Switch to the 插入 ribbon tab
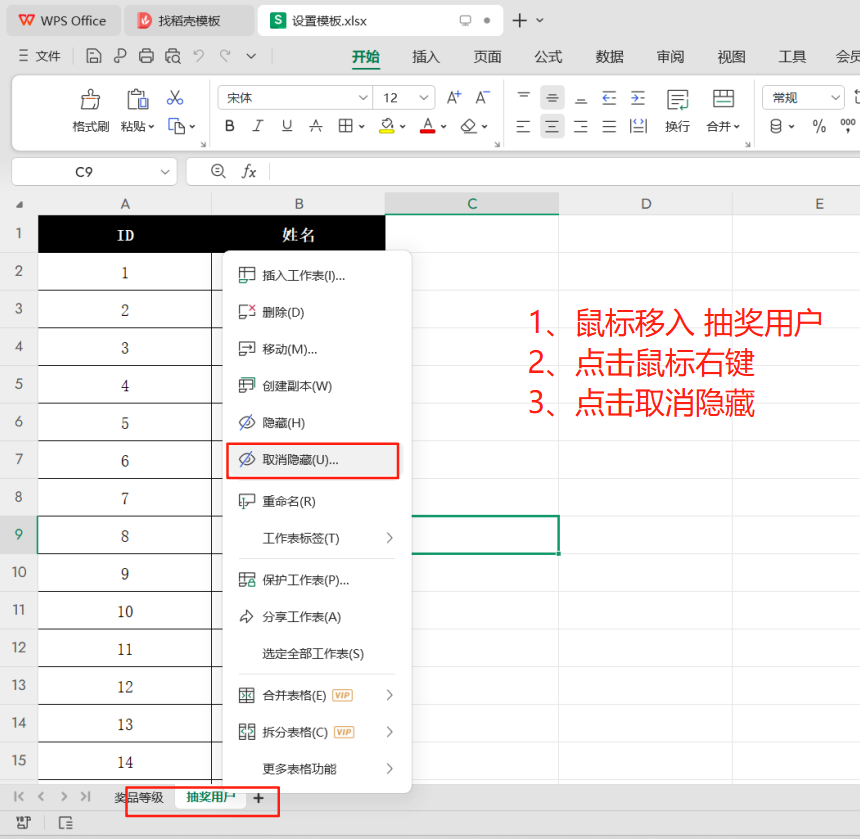Image resolution: width=860 pixels, height=839 pixels. point(426,57)
